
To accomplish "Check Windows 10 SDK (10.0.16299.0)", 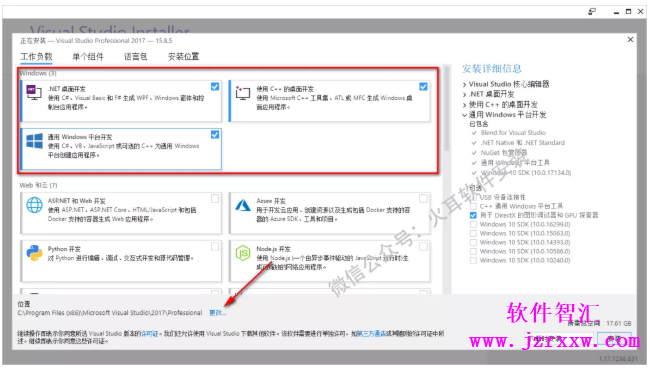I will [x=473, y=224].
